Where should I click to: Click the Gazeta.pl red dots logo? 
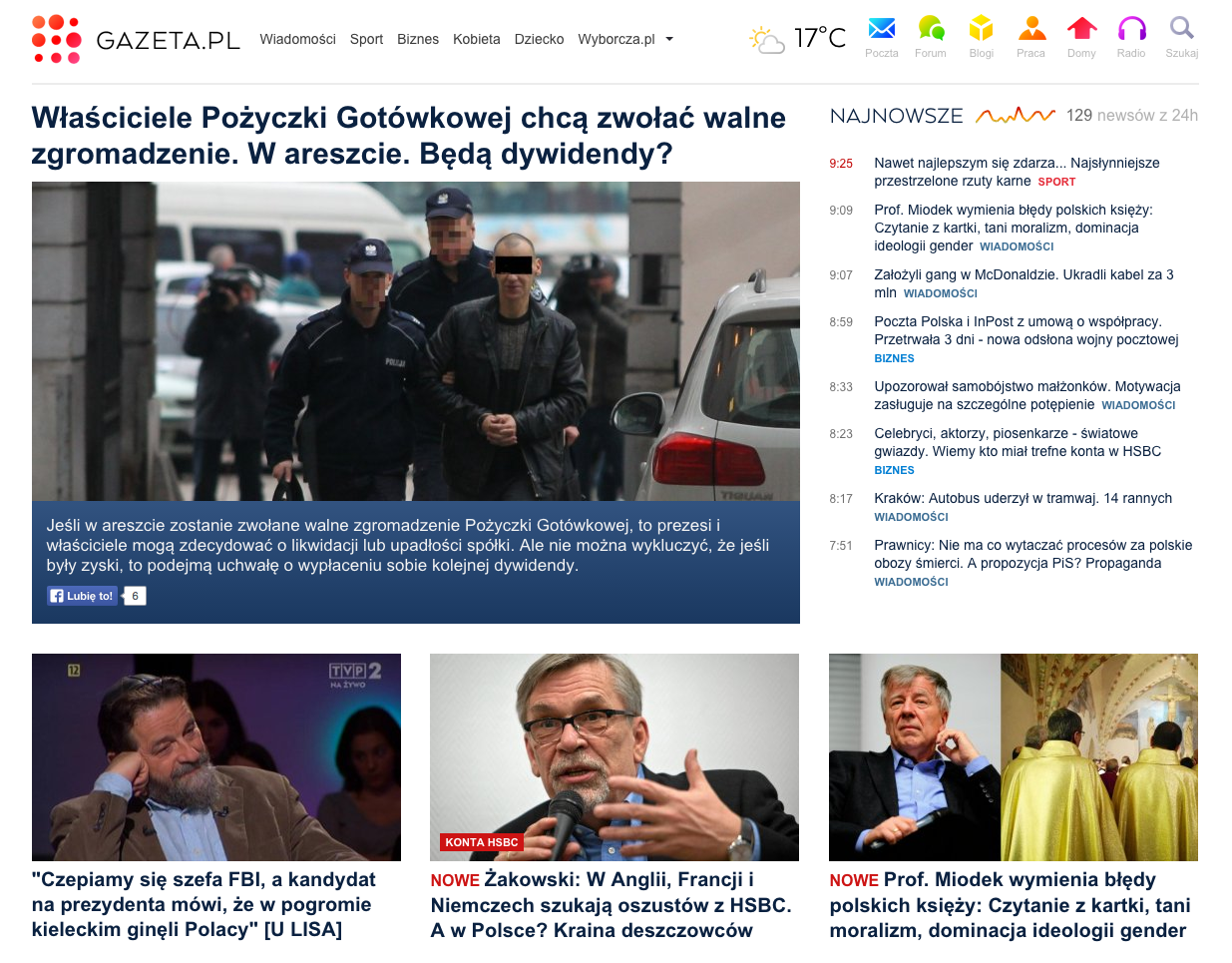57,39
